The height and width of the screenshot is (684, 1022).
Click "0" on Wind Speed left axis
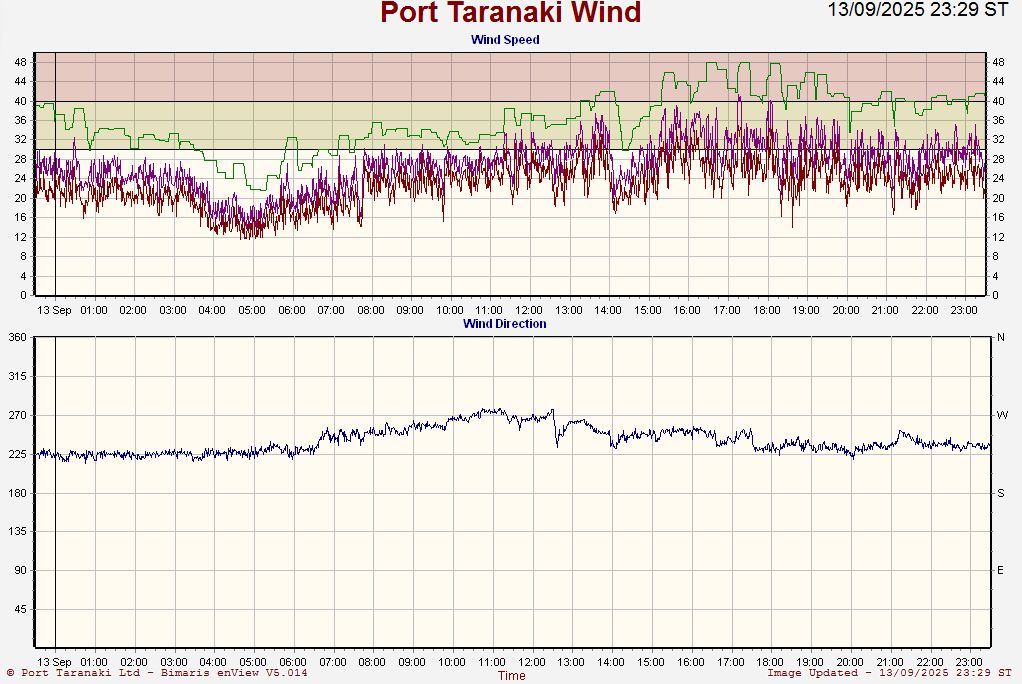pos(23,295)
